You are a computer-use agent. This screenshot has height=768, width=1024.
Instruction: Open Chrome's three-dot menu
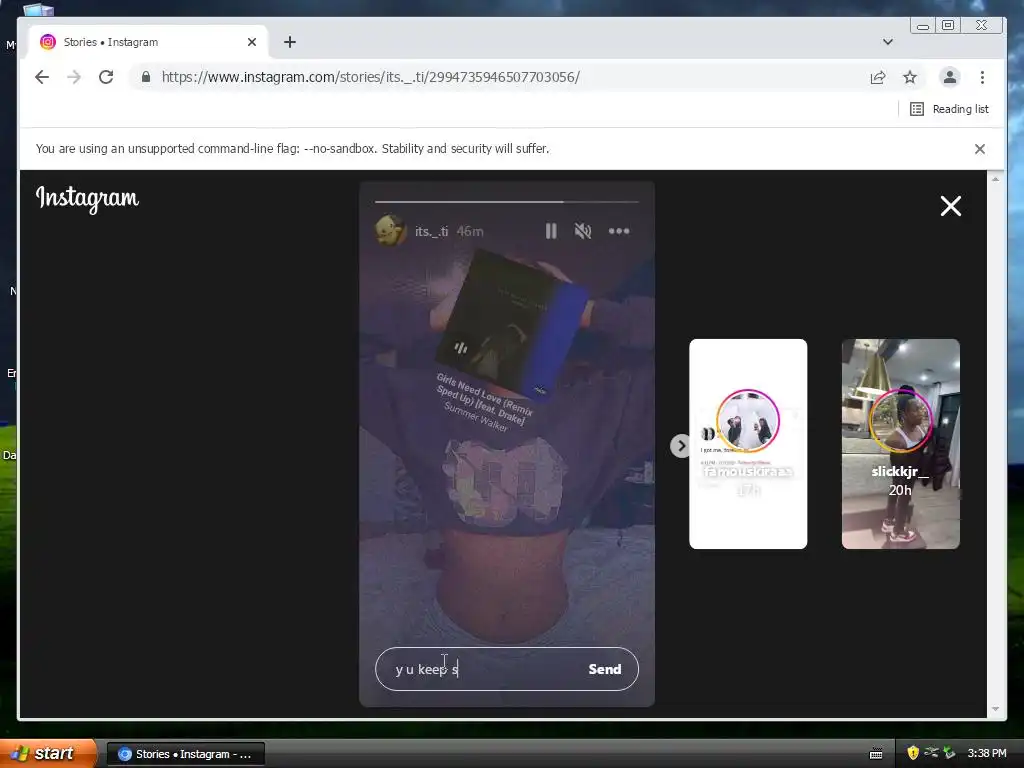pyautogui.click(x=982, y=77)
